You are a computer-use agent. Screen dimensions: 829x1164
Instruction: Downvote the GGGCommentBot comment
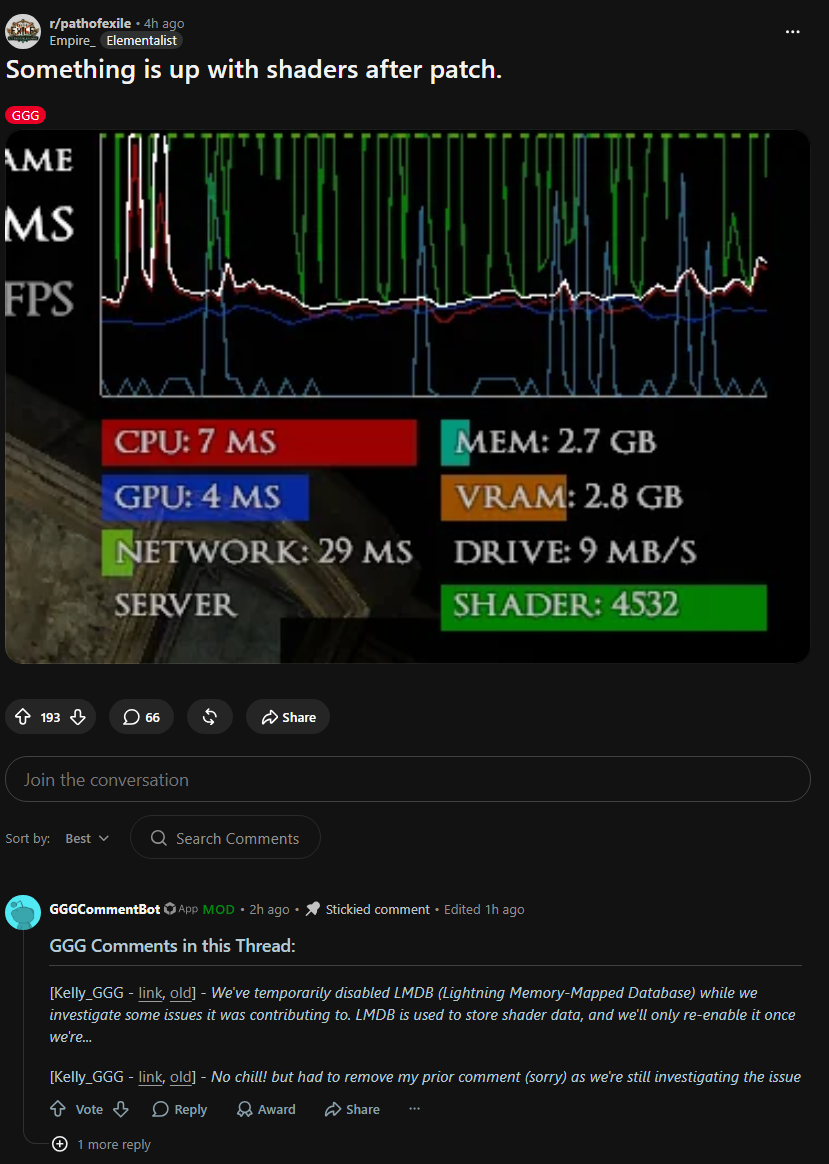pos(121,1109)
